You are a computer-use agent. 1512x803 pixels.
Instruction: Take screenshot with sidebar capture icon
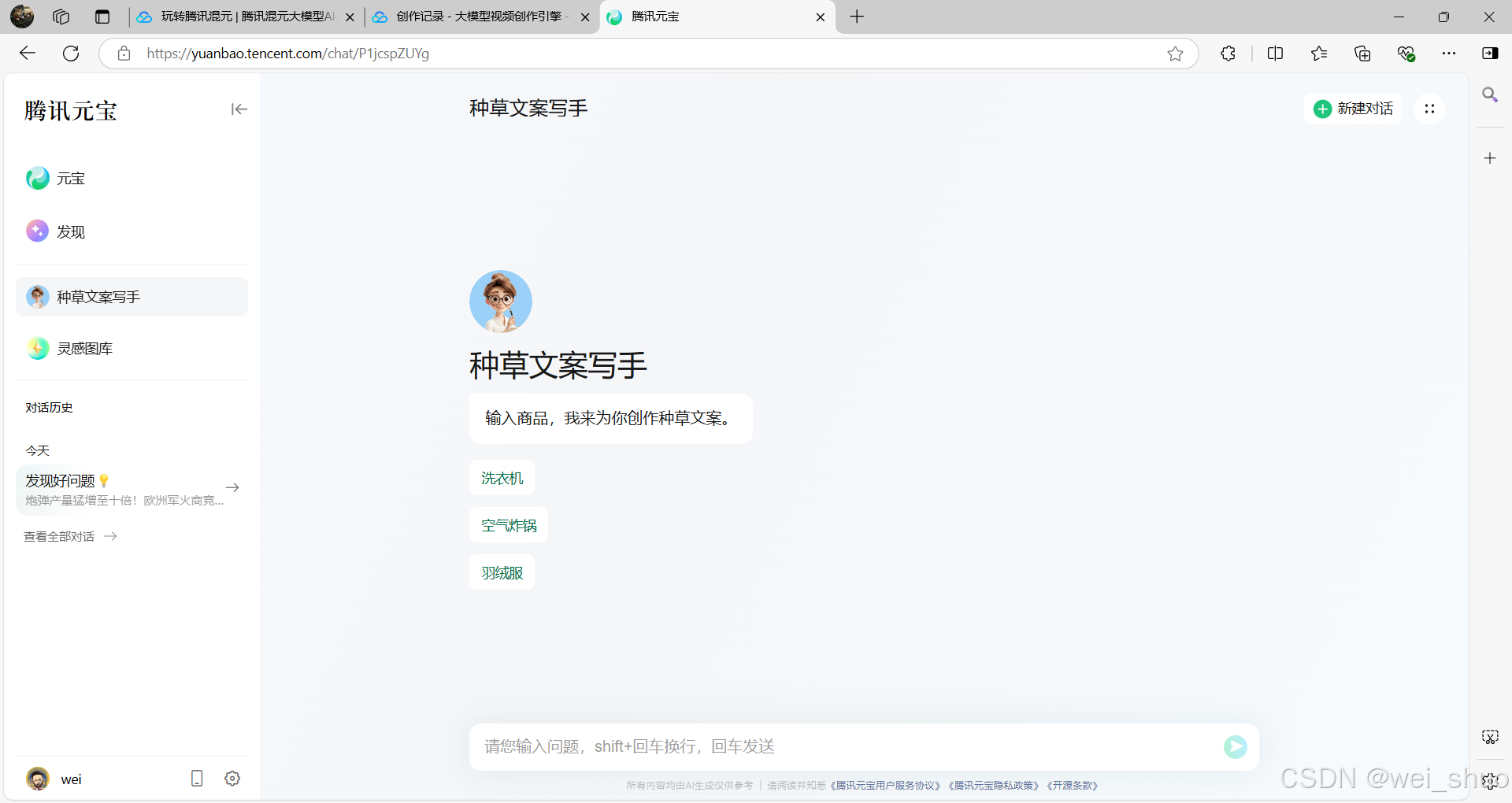(x=1490, y=737)
